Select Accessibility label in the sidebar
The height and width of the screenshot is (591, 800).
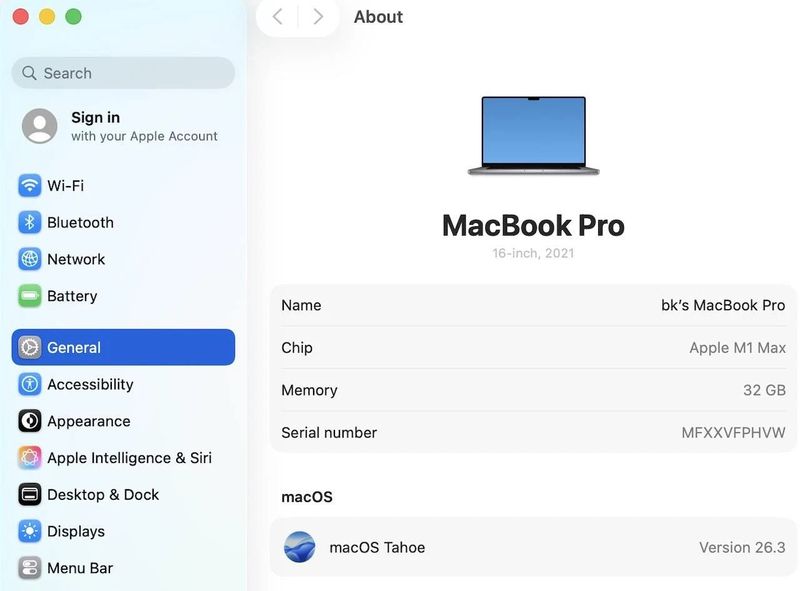click(x=90, y=384)
